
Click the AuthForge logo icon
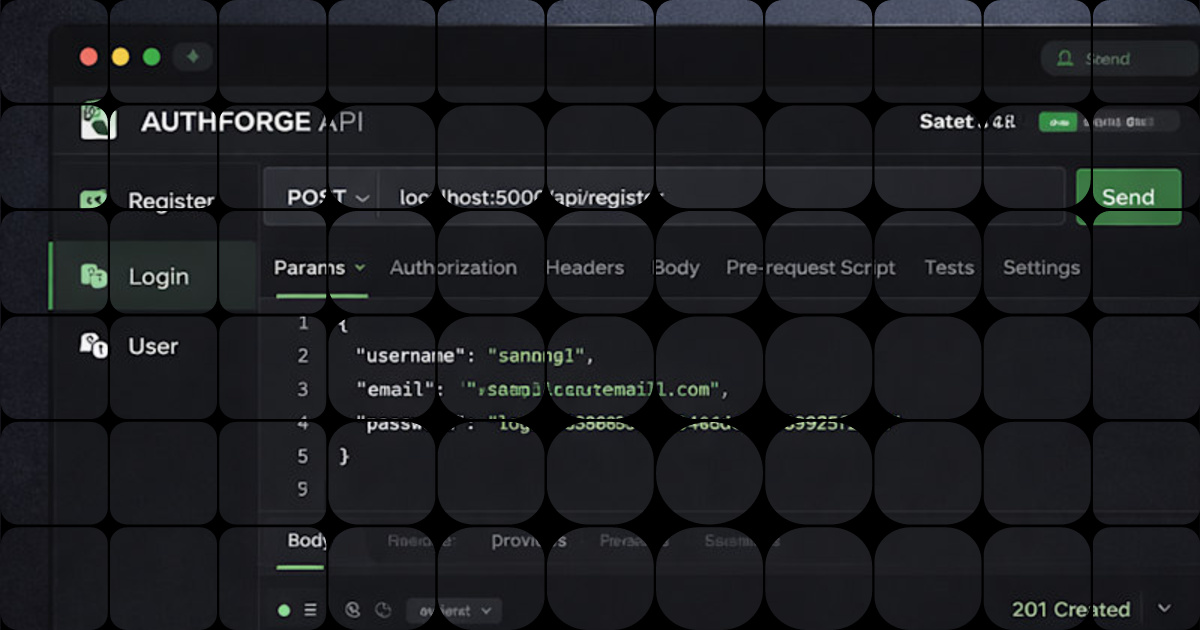pyautogui.click(x=98, y=121)
